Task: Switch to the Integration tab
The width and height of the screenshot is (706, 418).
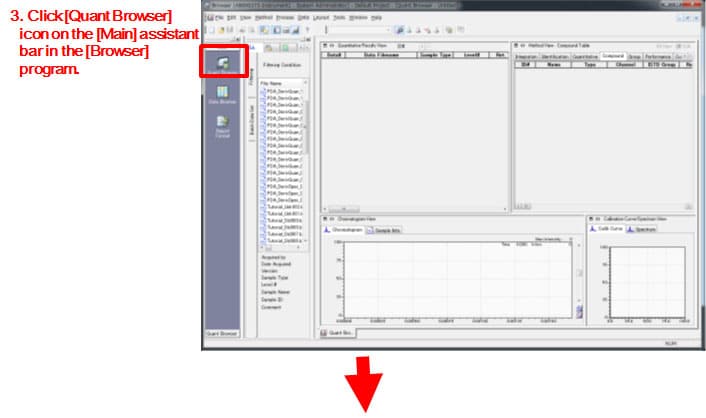Action: 526,57
